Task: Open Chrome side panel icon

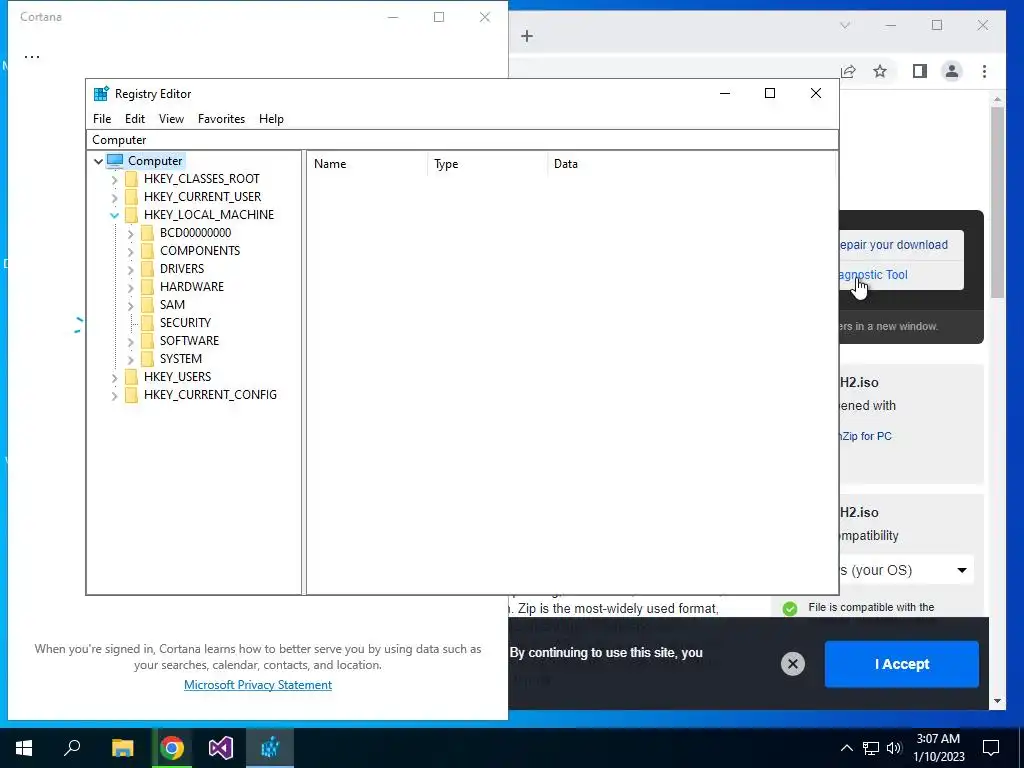Action: point(920,71)
